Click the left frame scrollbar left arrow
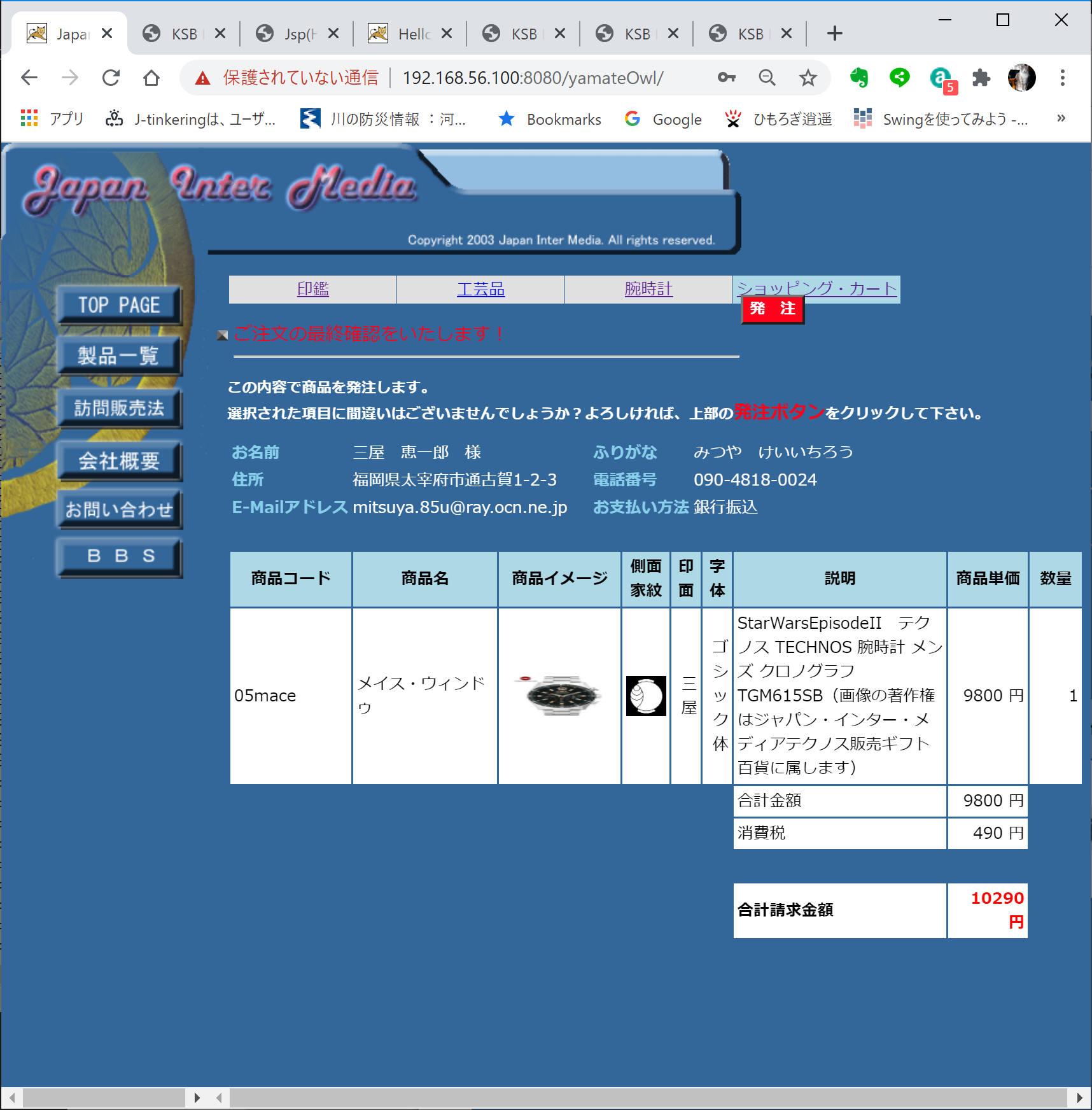Viewport: 1092px width, 1110px height. pos(12,1097)
